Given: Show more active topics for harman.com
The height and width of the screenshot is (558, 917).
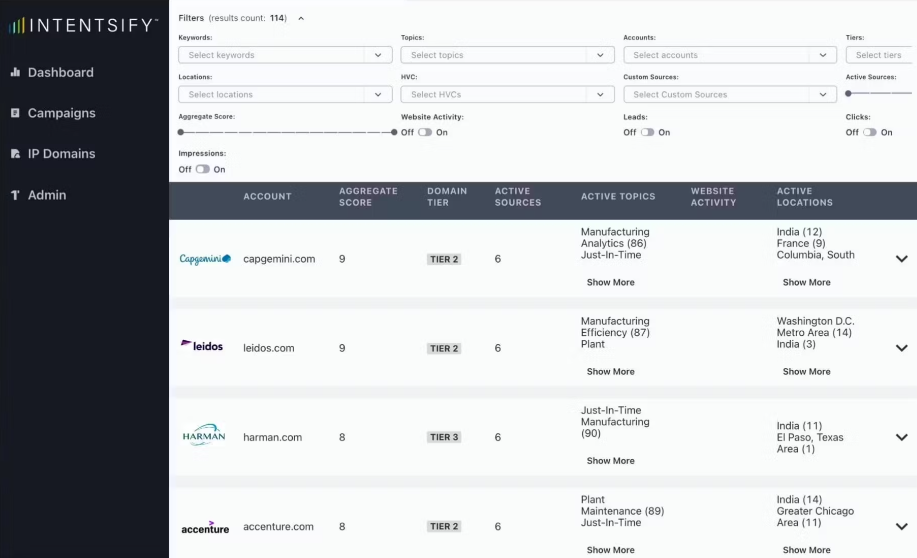Looking at the screenshot, I should (x=611, y=460).
